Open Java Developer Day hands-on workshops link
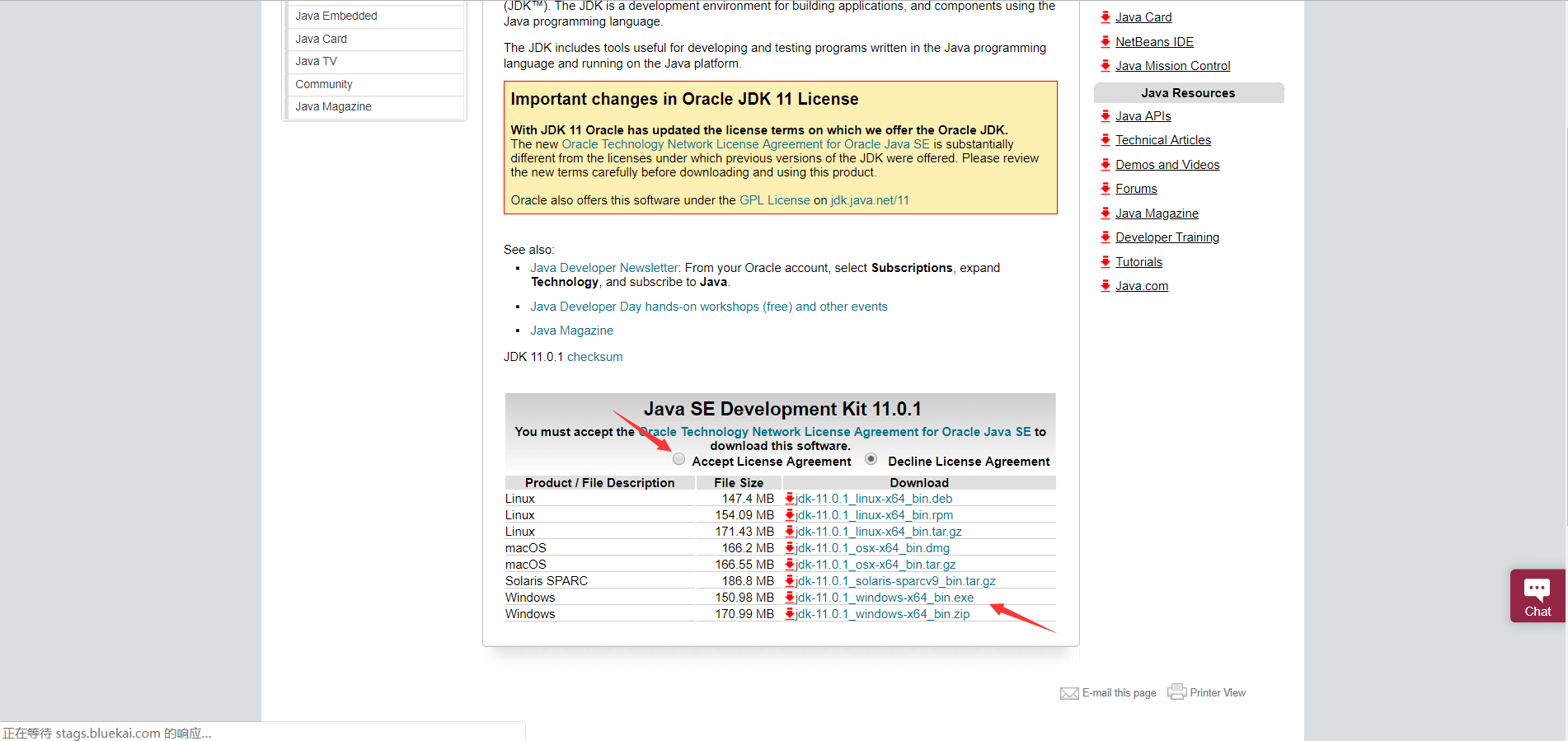 [709, 307]
